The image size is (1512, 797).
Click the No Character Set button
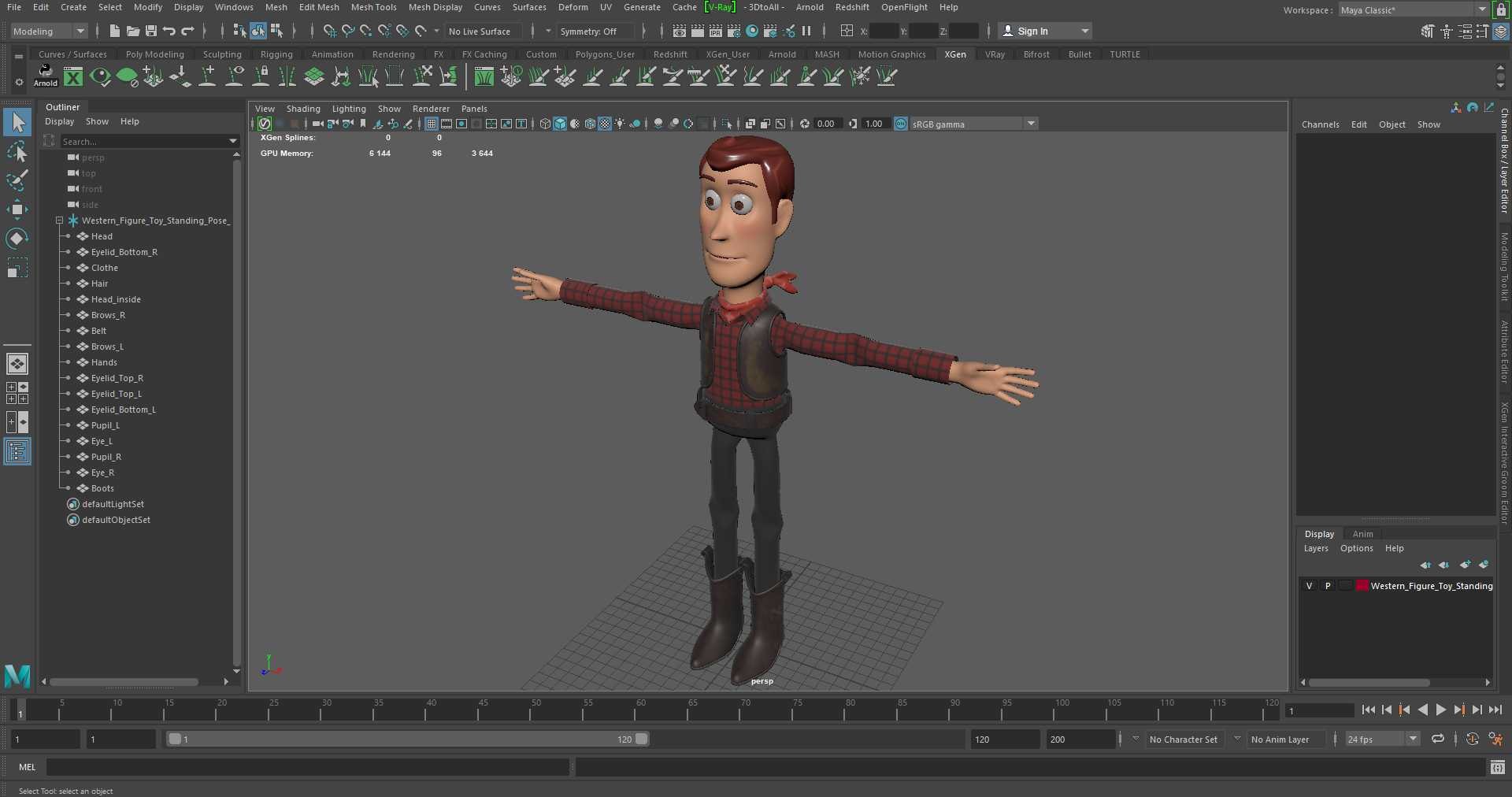pyautogui.click(x=1183, y=740)
